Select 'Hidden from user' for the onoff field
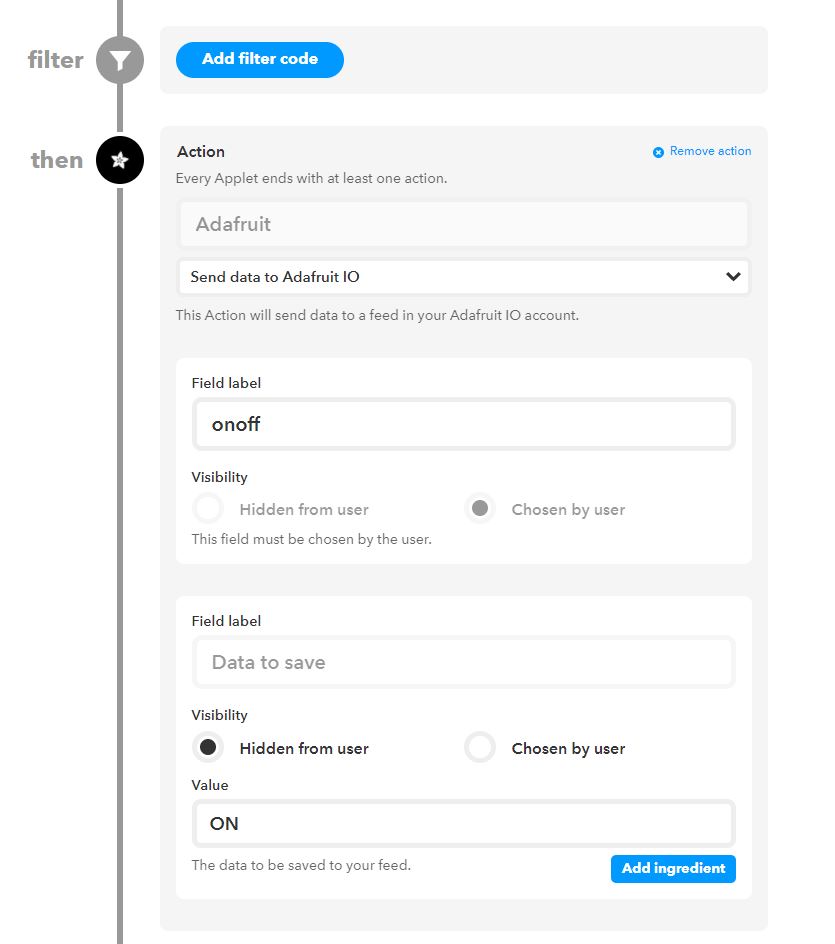Screen dimensions: 835x944 pos(208,509)
